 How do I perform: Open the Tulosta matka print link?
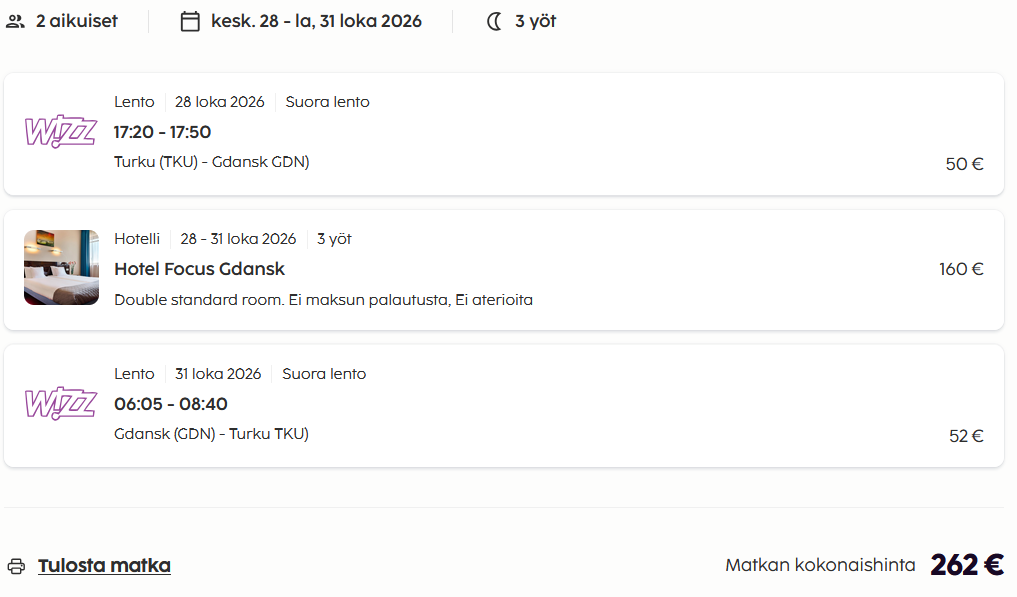[104, 565]
